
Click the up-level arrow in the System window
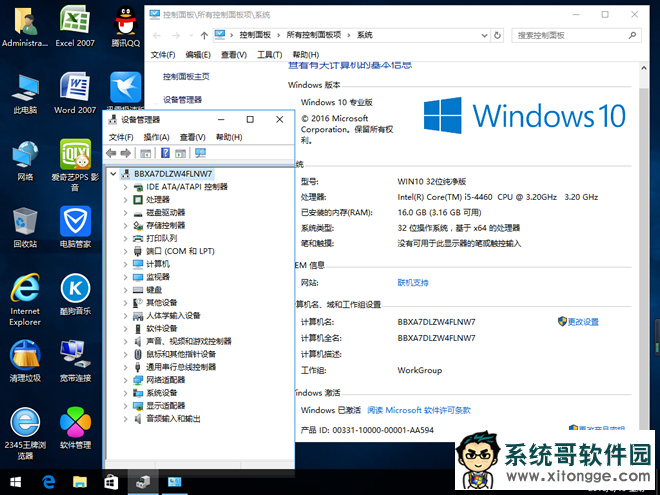(204, 35)
